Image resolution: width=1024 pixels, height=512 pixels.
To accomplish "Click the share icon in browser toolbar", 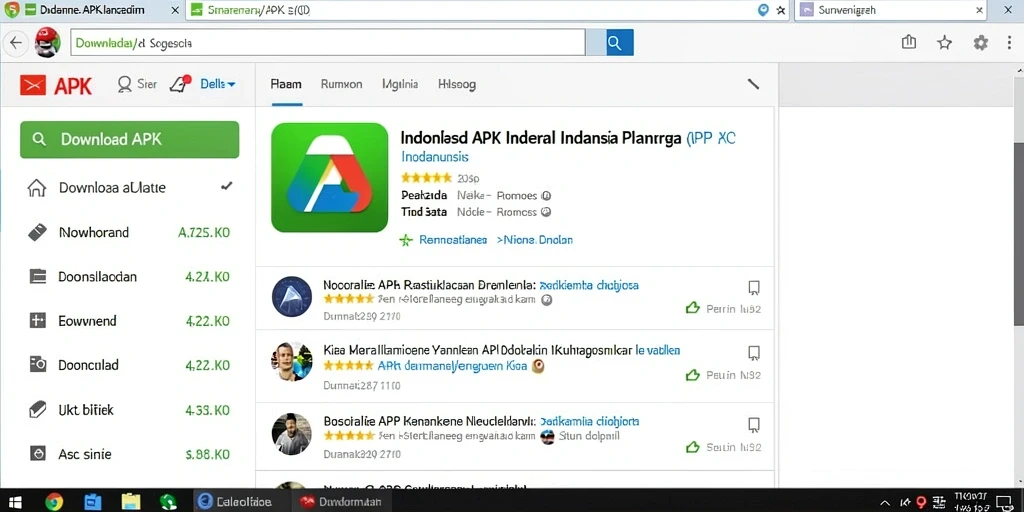I will (908, 42).
